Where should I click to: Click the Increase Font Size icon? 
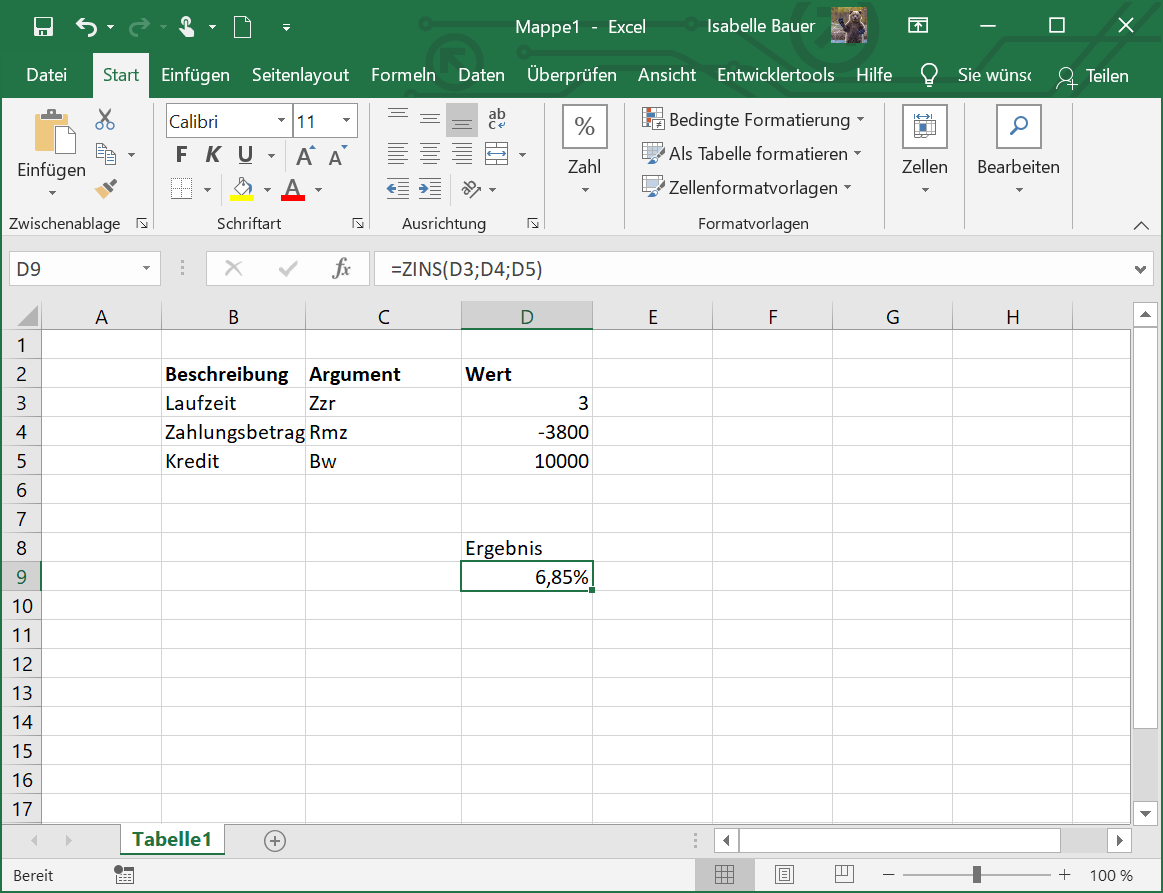[x=306, y=155]
